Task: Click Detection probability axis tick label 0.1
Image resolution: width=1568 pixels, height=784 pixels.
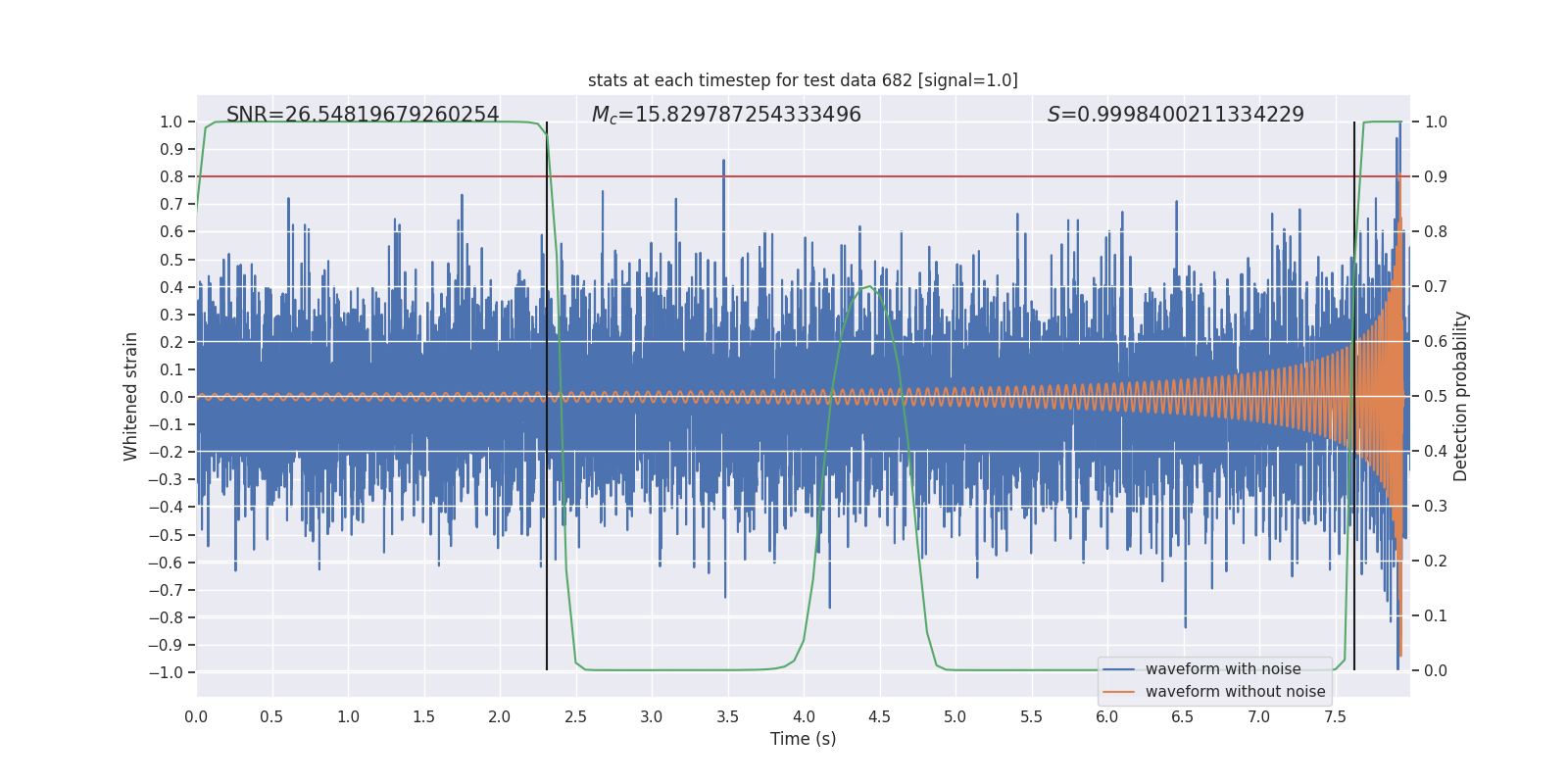Action: click(1436, 615)
